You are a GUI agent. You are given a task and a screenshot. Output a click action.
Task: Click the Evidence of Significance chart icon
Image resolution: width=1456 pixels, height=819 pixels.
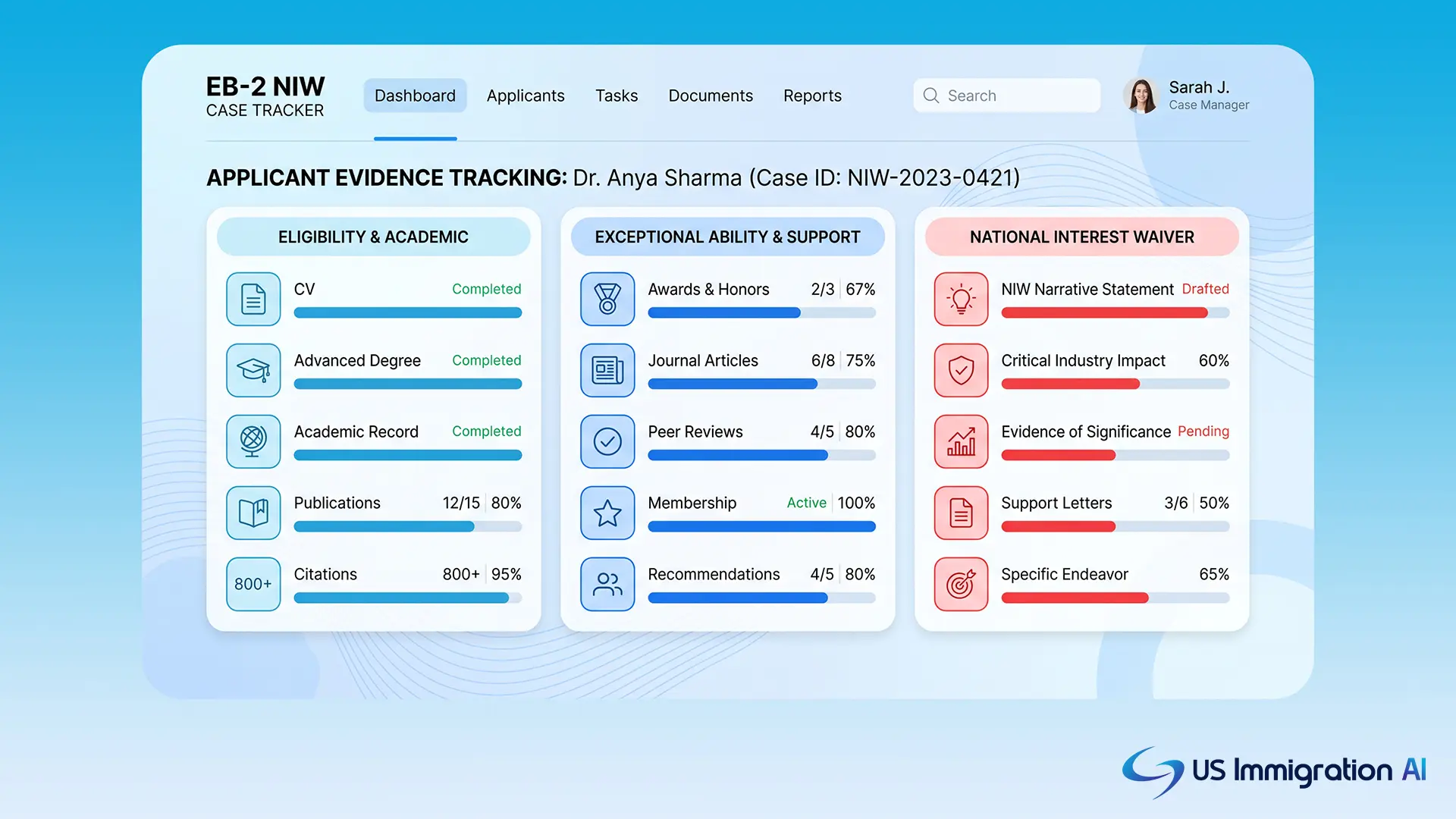962,441
